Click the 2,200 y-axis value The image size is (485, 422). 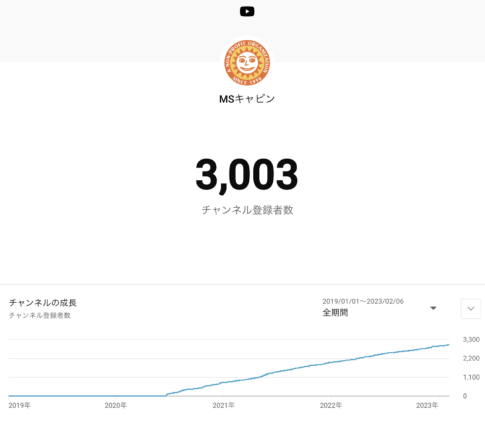(x=471, y=358)
